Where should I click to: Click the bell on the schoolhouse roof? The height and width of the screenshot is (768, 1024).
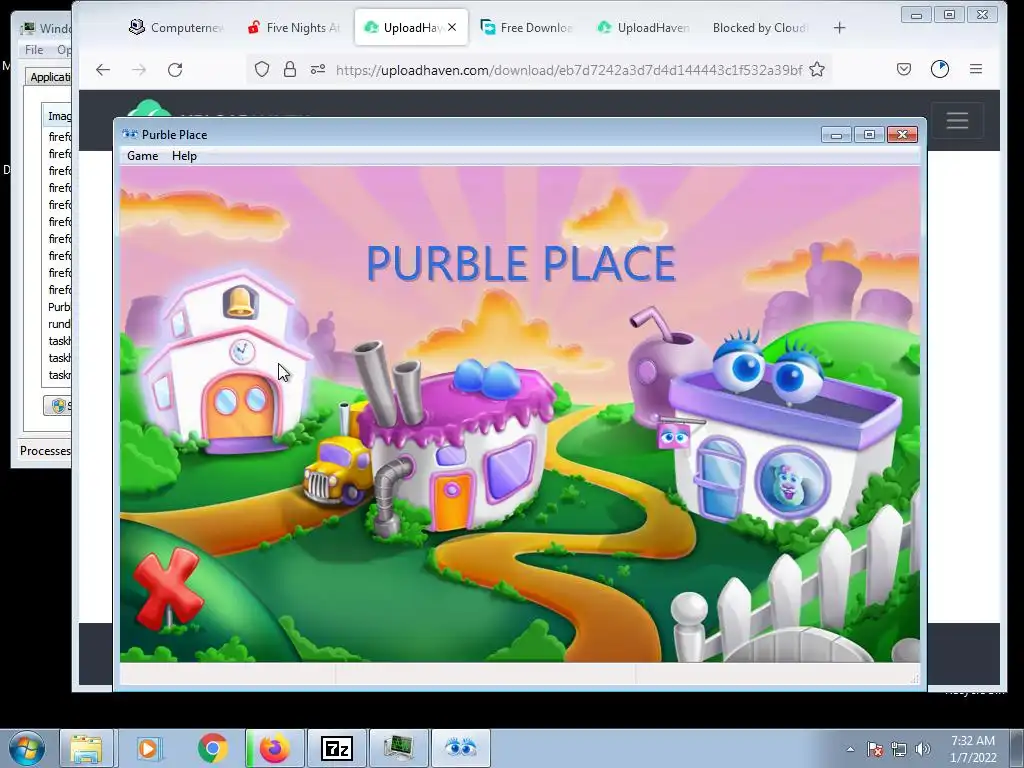[x=240, y=301]
